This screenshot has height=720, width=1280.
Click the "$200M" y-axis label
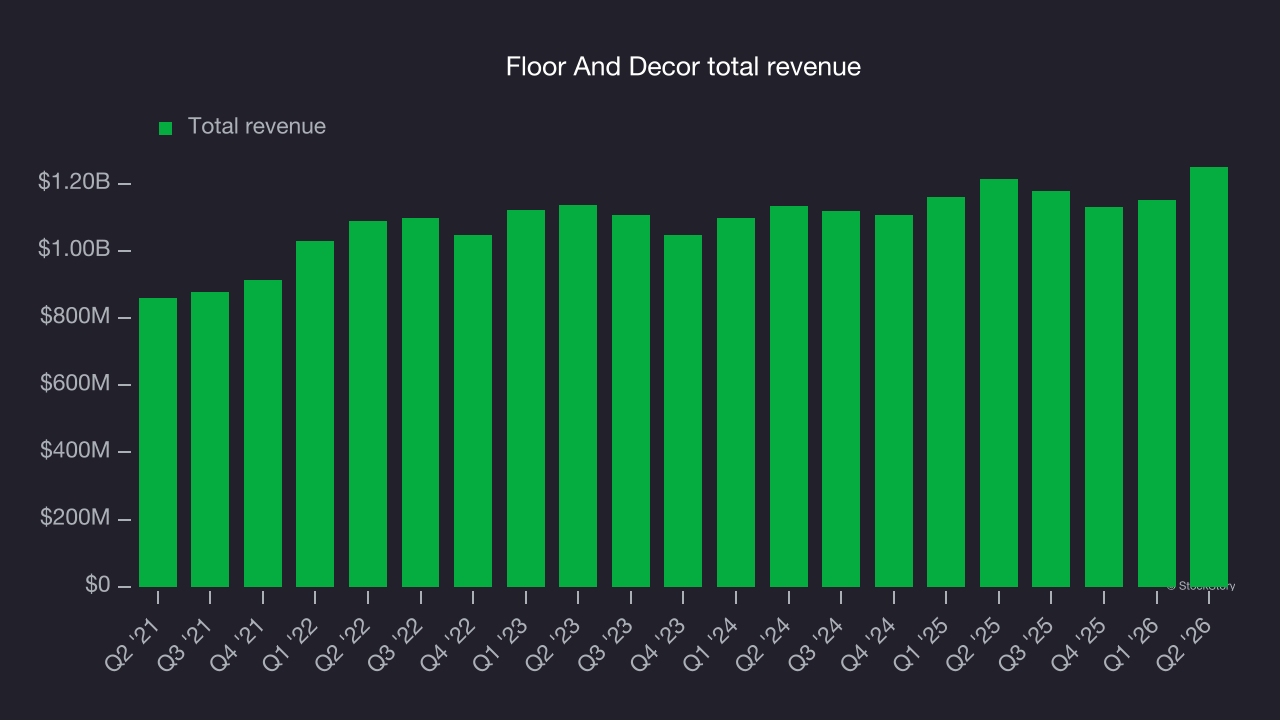pos(75,518)
